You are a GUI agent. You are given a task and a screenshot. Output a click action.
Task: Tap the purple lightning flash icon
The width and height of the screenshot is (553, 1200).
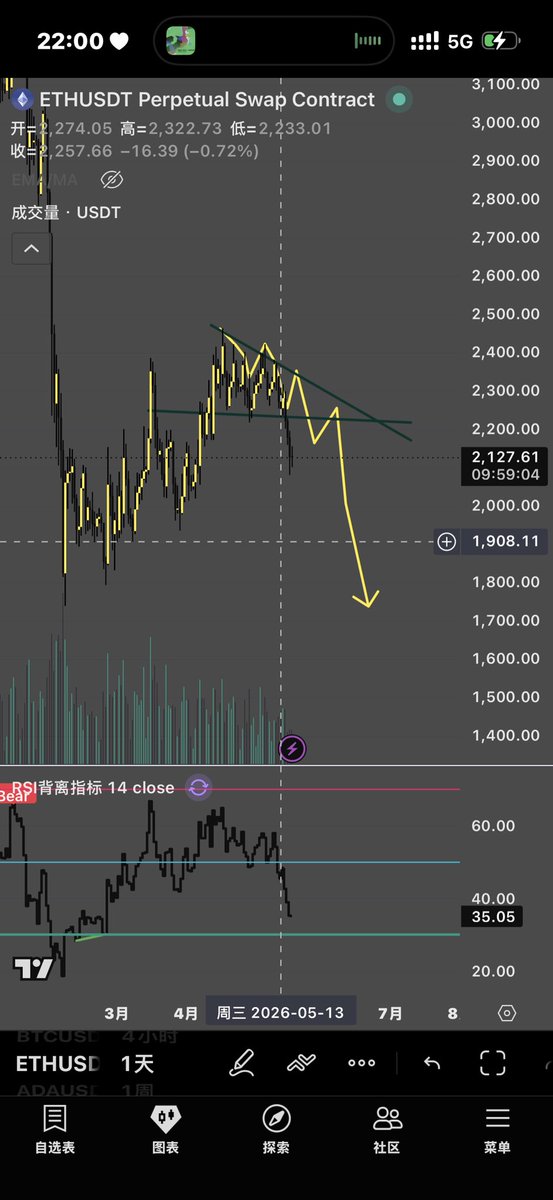tap(292, 748)
